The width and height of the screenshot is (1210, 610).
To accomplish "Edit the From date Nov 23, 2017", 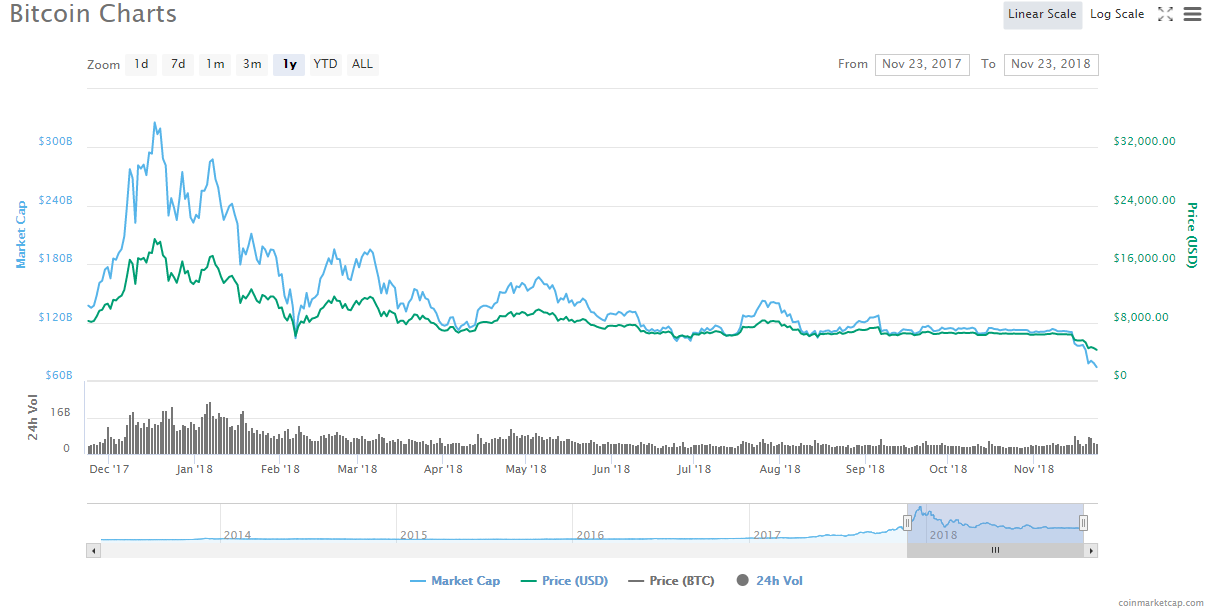I will pyautogui.click(x=922, y=64).
